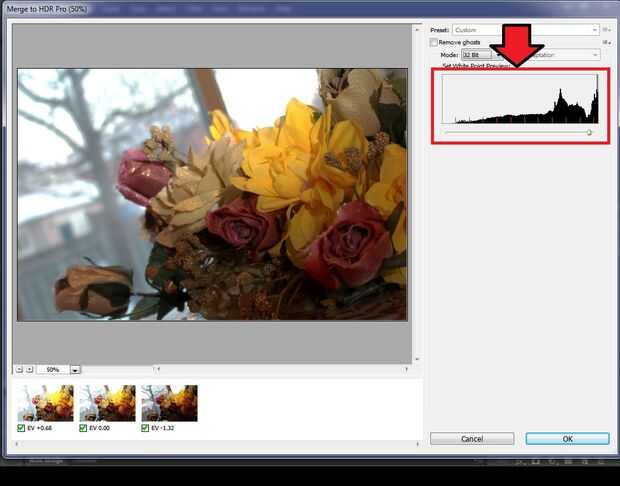The height and width of the screenshot is (486, 620).
Task: Click the 50% zoom level field
Action: 53,369
